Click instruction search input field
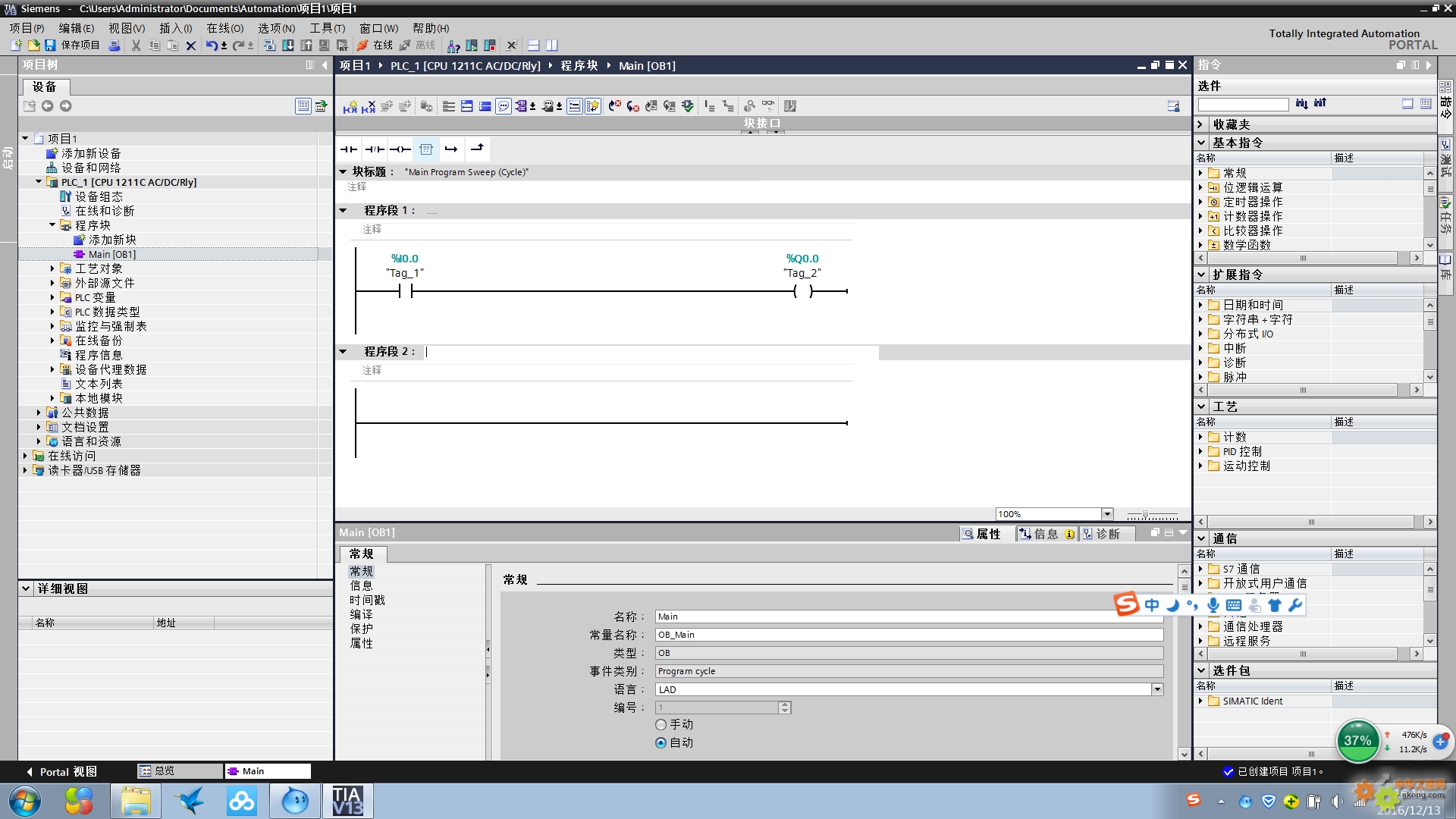The height and width of the screenshot is (819, 1456). pos(1243,103)
